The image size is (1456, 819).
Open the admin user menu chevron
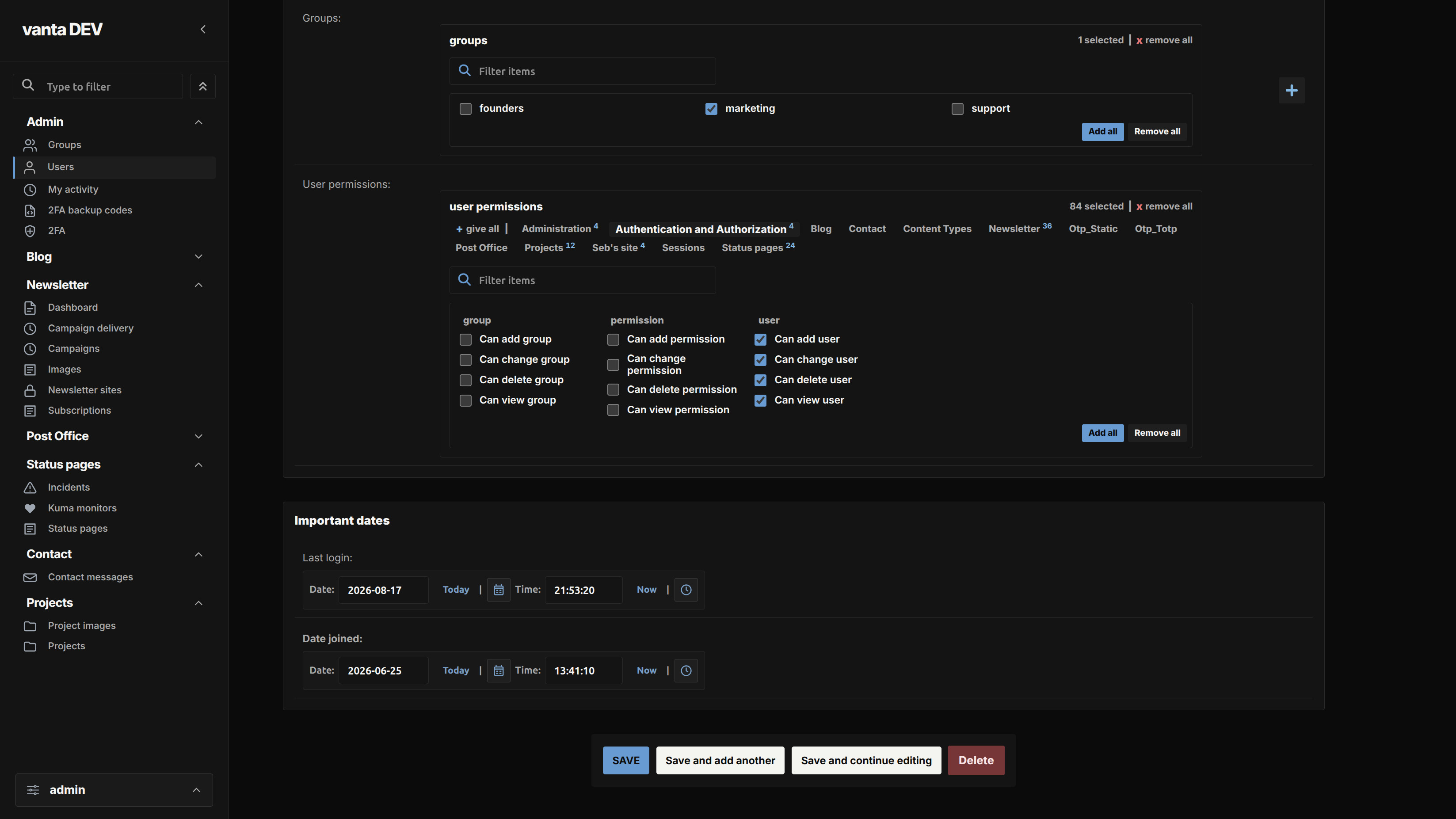(196, 790)
